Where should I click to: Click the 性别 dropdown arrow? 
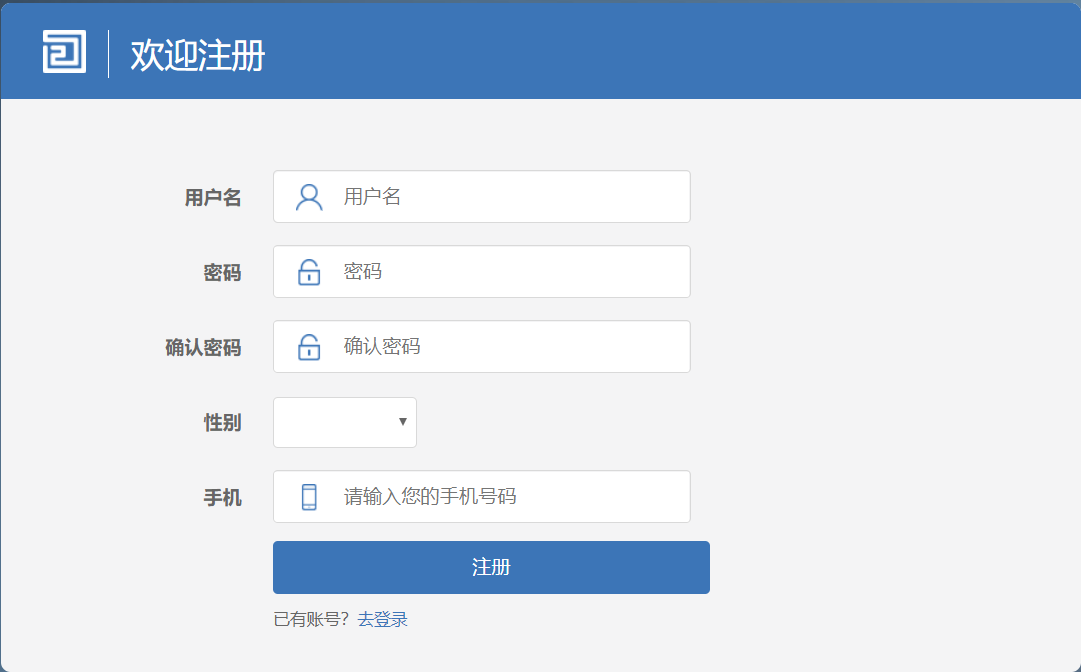402,422
